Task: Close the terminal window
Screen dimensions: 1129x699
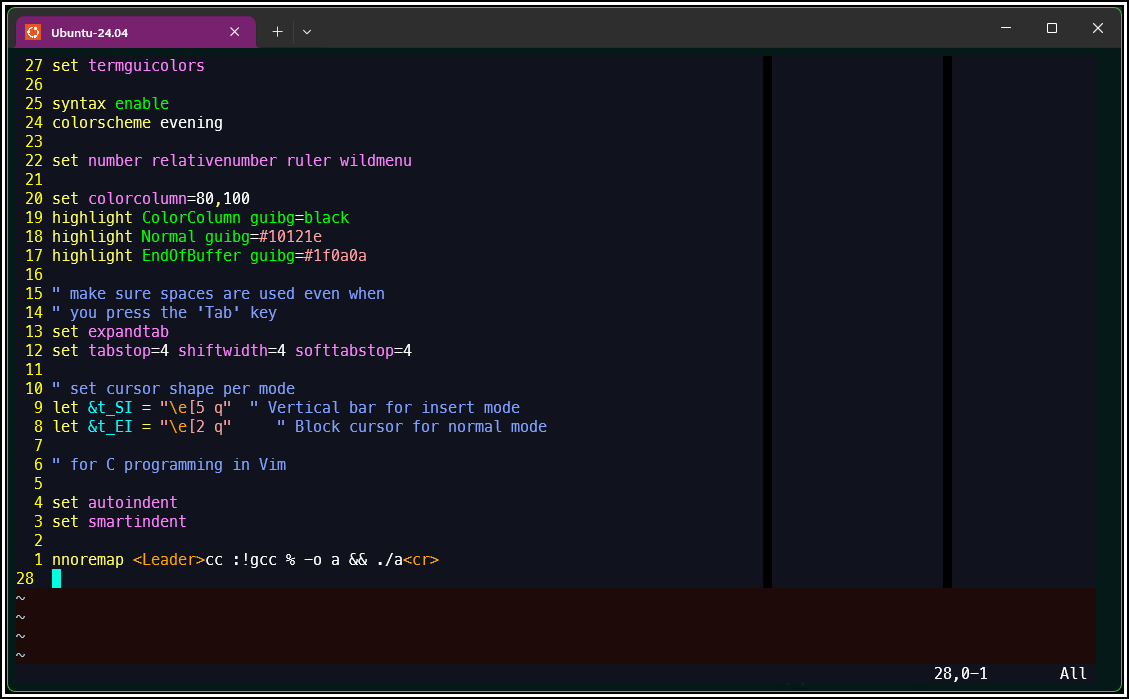Action: click(1097, 28)
